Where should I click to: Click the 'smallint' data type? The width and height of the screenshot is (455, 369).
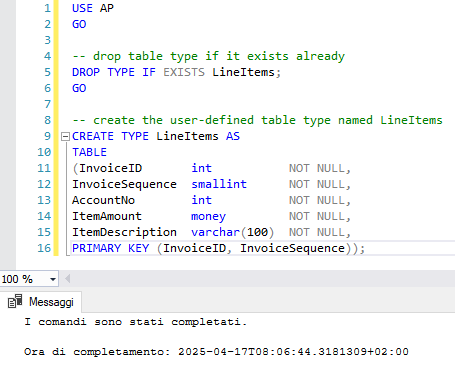click(x=219, y=184)
